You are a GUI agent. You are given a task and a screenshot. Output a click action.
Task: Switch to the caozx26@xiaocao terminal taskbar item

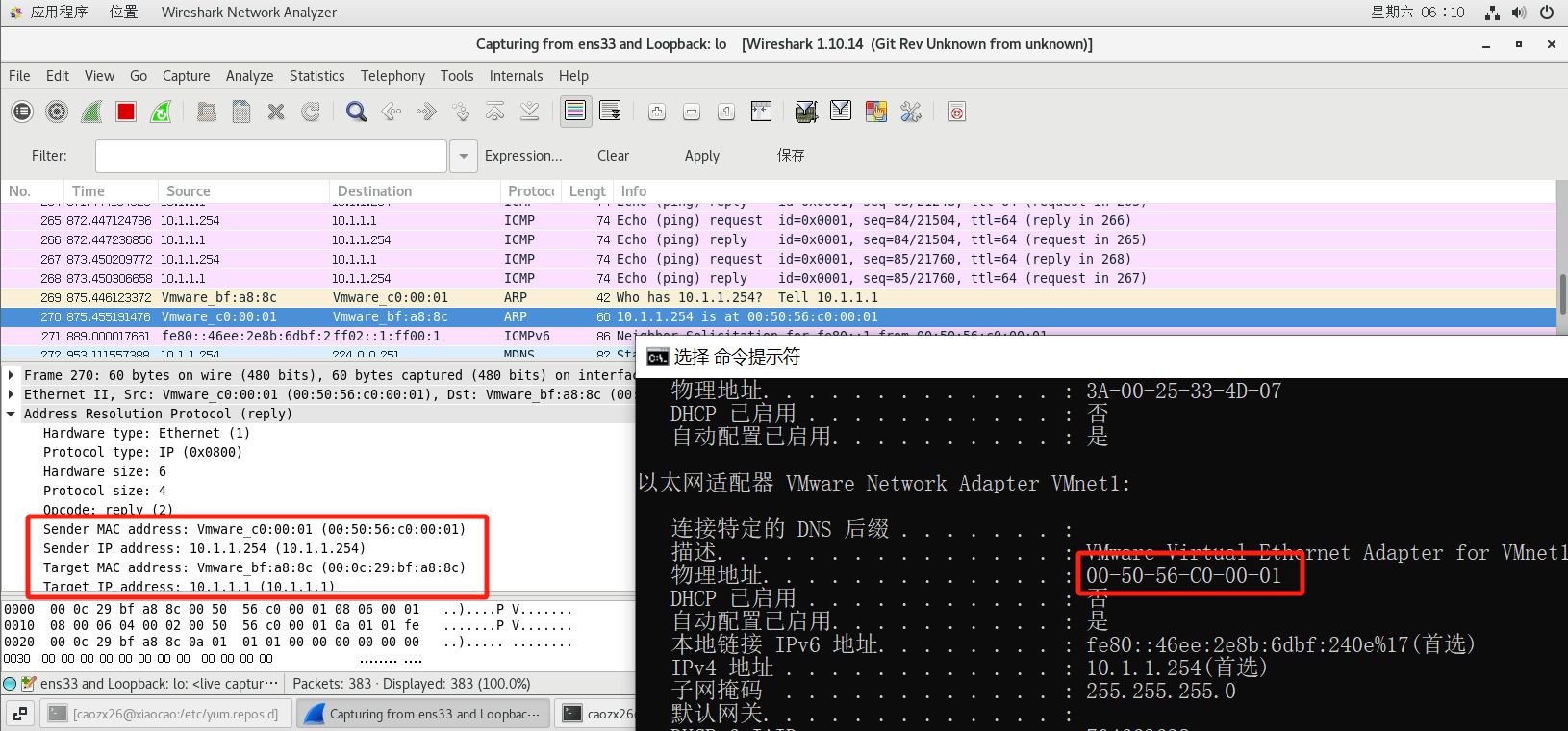tap(165, 714)
